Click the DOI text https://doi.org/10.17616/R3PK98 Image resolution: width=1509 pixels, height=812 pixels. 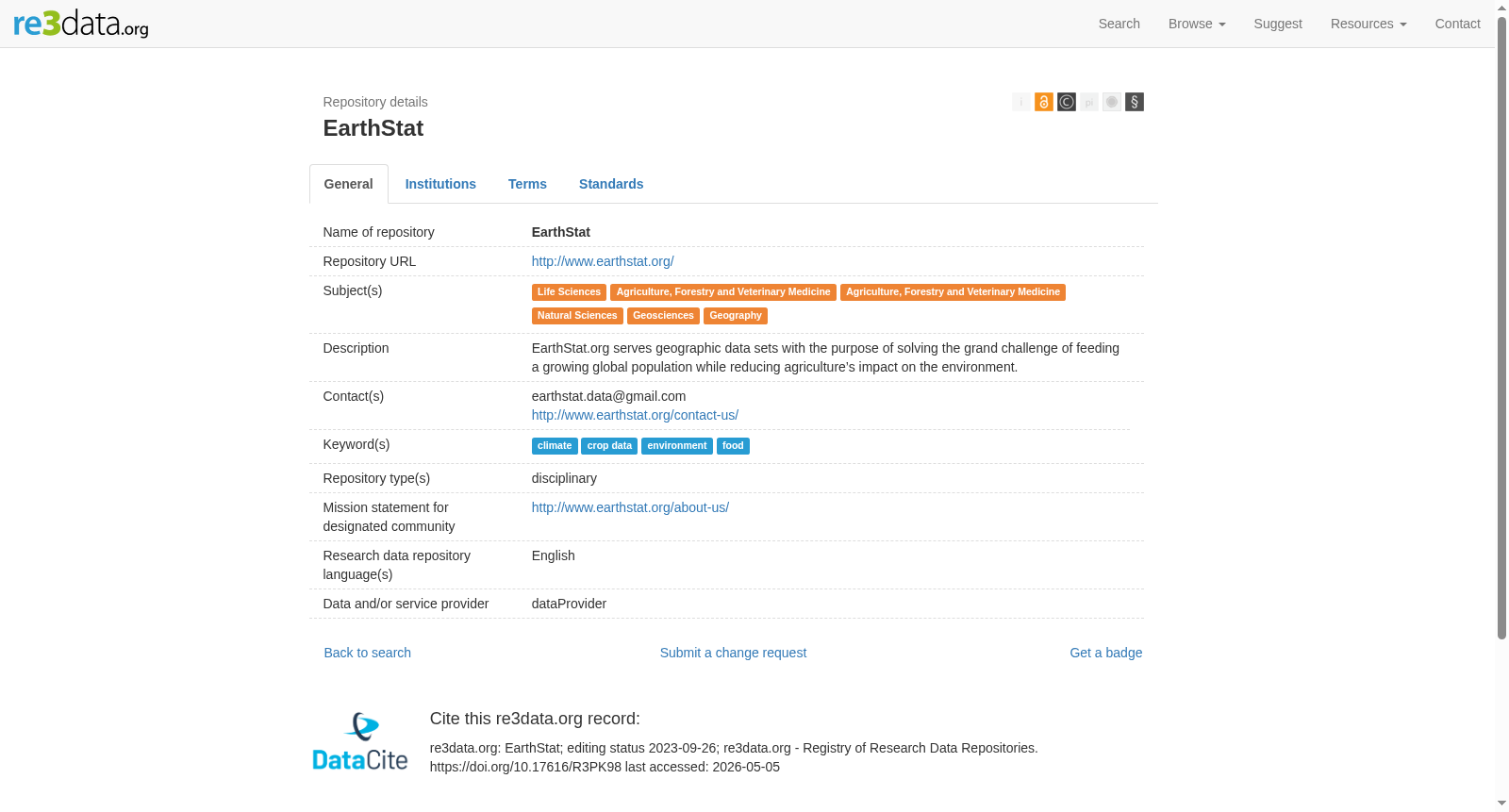point(525,767)
